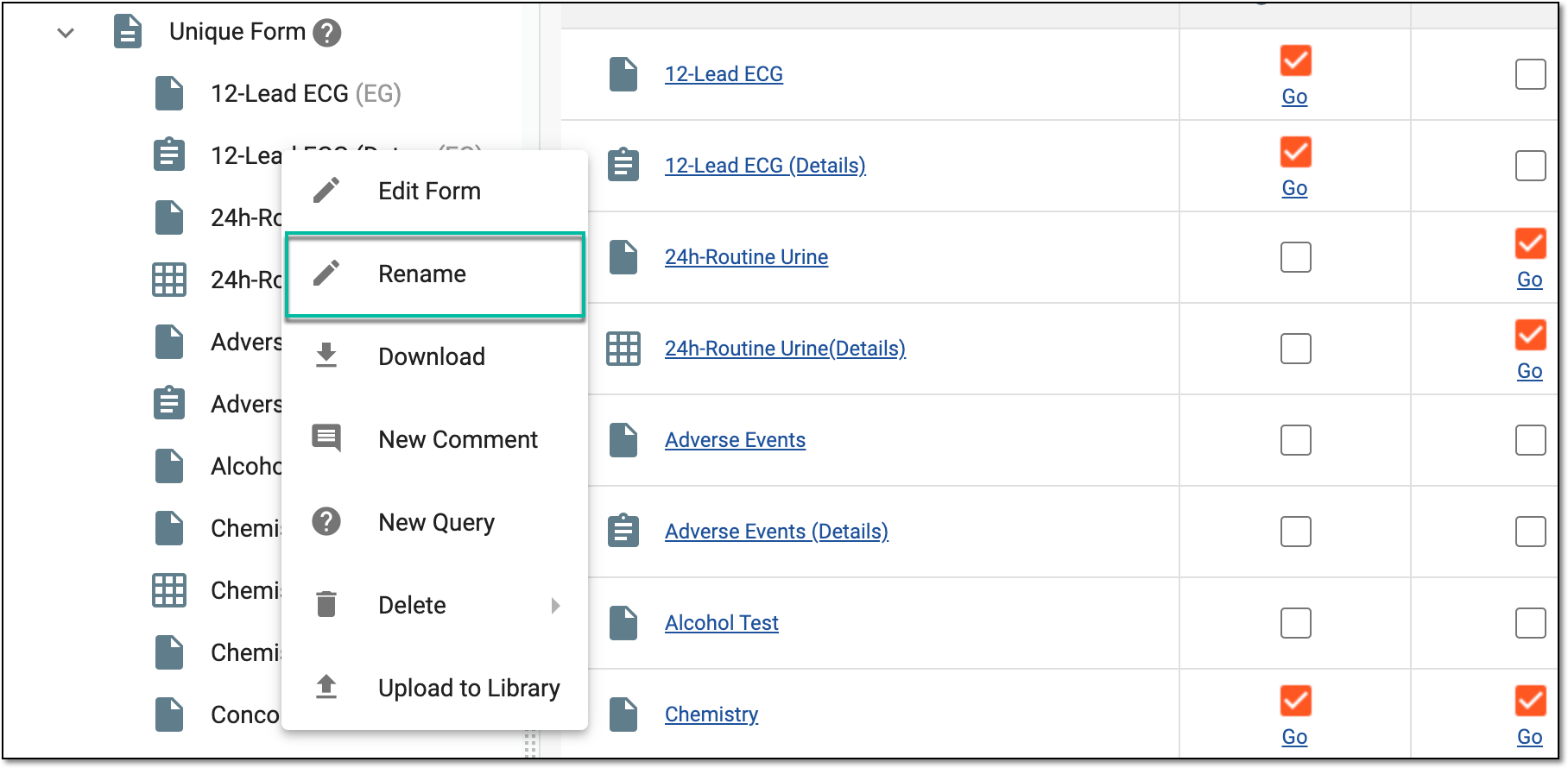Open the Alcohol Test link

click(x=721, y=623)
